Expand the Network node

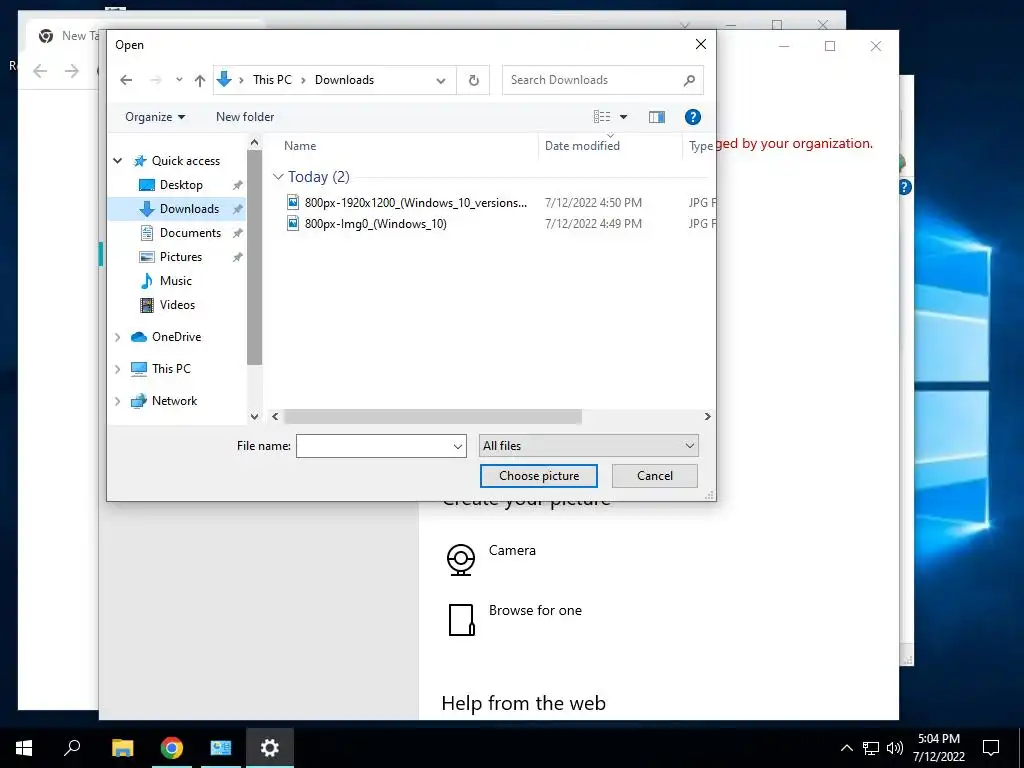pyautogui.click(x=118, y=401)
